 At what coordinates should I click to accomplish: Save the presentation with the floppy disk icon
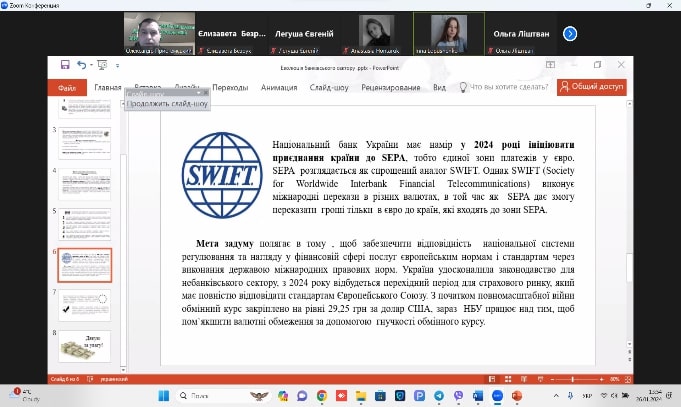pyautogui.click(x=65, y=65)
